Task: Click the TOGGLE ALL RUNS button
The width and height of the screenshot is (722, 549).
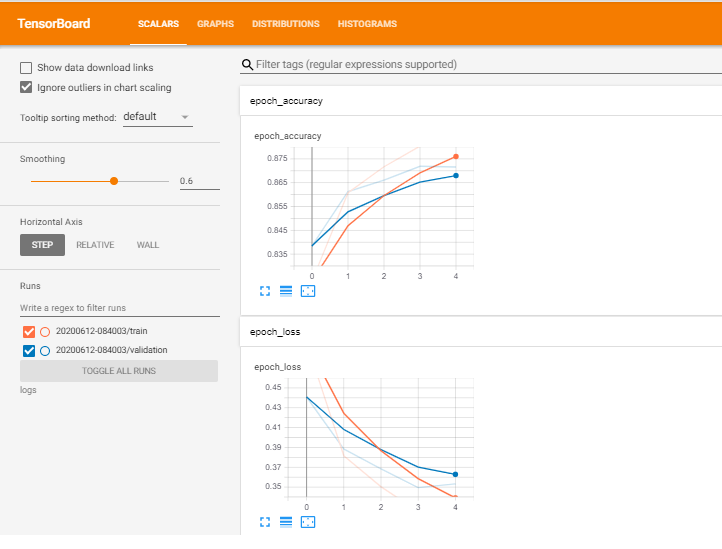Action: tap(119, 371)
